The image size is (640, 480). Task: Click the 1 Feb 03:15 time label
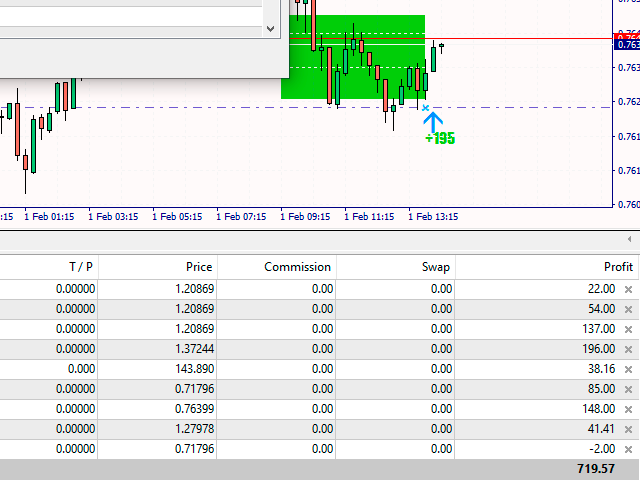tap(113, 217)
